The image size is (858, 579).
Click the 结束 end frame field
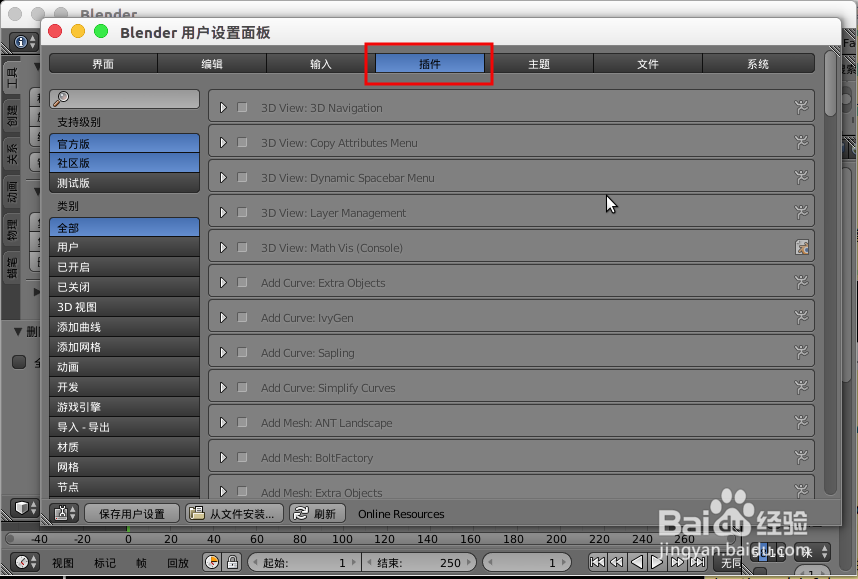(x=419, y=562)
